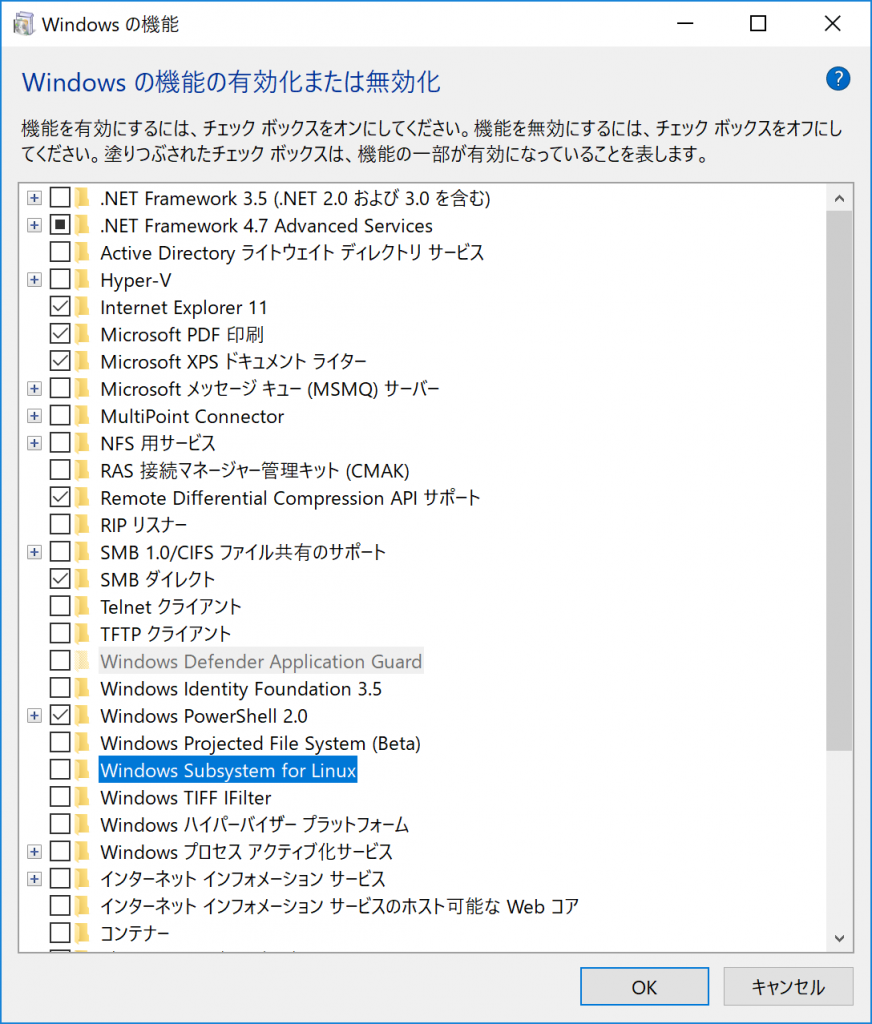Select the RIP リスナー row text
The width and height of the screenshot is (872, 1024).
(144, 524)
